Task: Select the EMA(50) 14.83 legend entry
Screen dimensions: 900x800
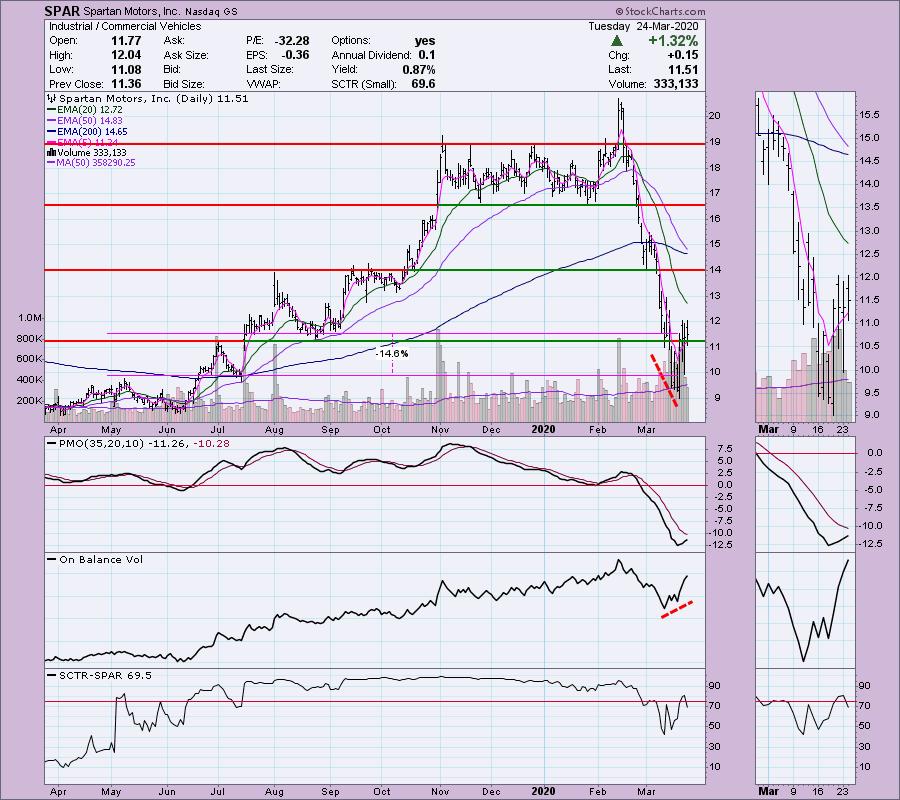Action: tap(84, 121)
